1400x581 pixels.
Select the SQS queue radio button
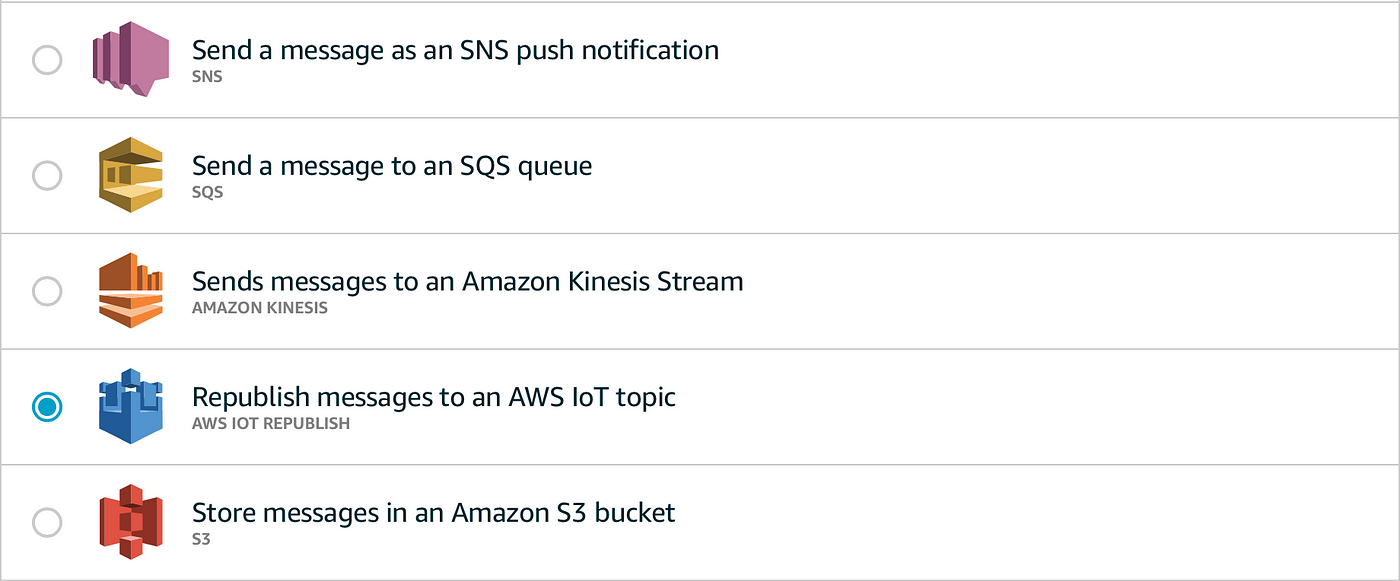pyautogui.click(x=47, y=176)
